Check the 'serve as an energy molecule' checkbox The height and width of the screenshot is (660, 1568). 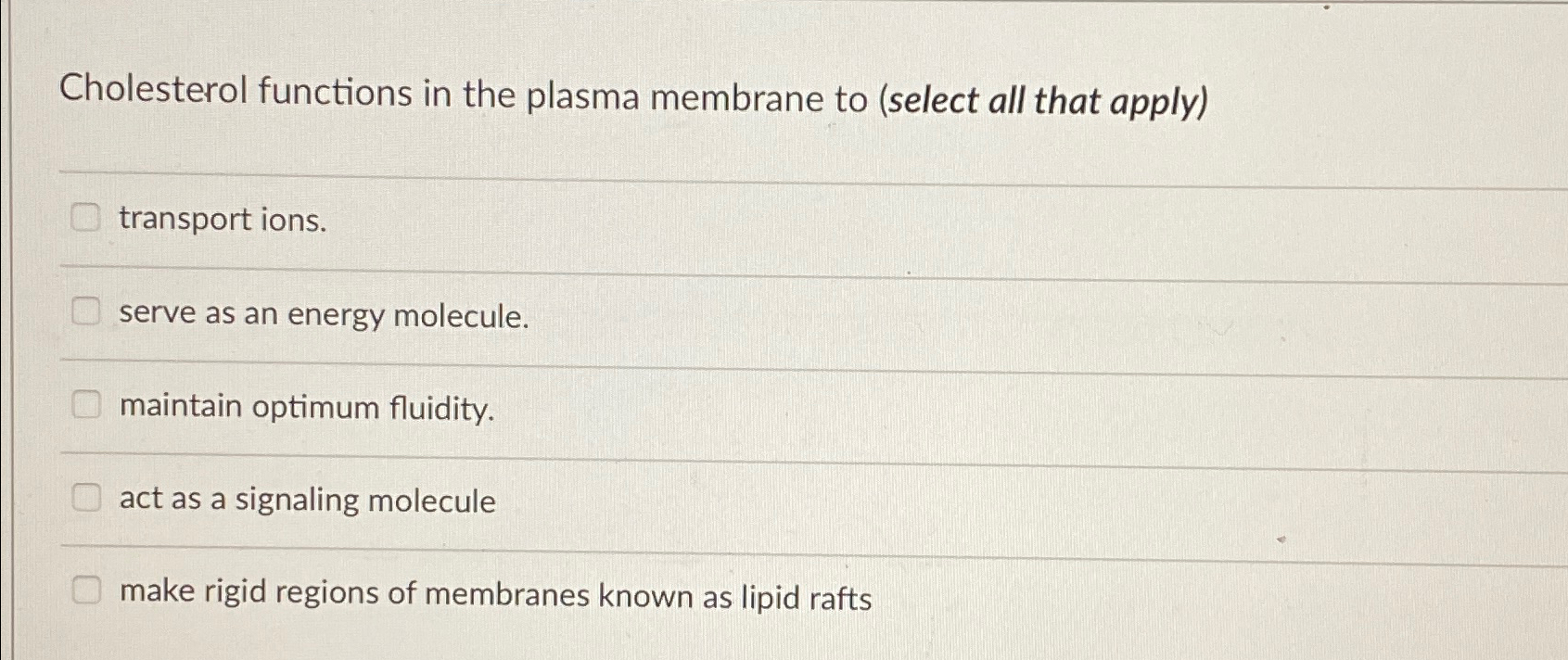pos(87,312)
